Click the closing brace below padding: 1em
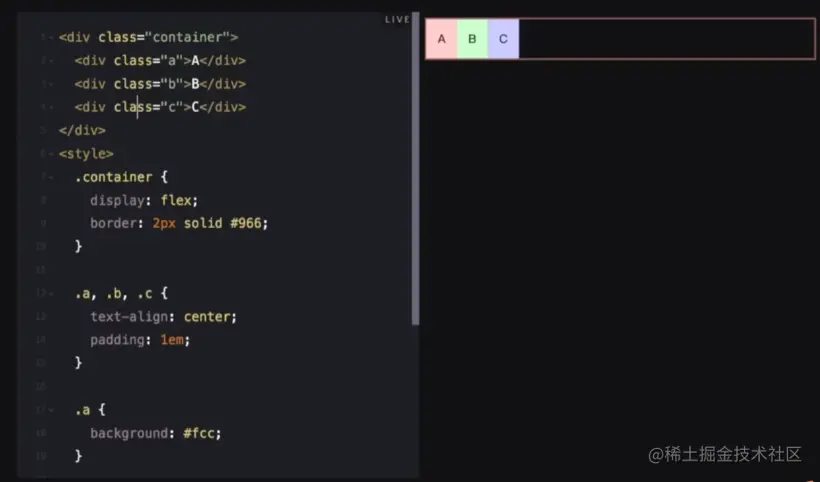This screenshot has width=820, height=482. 78,362
